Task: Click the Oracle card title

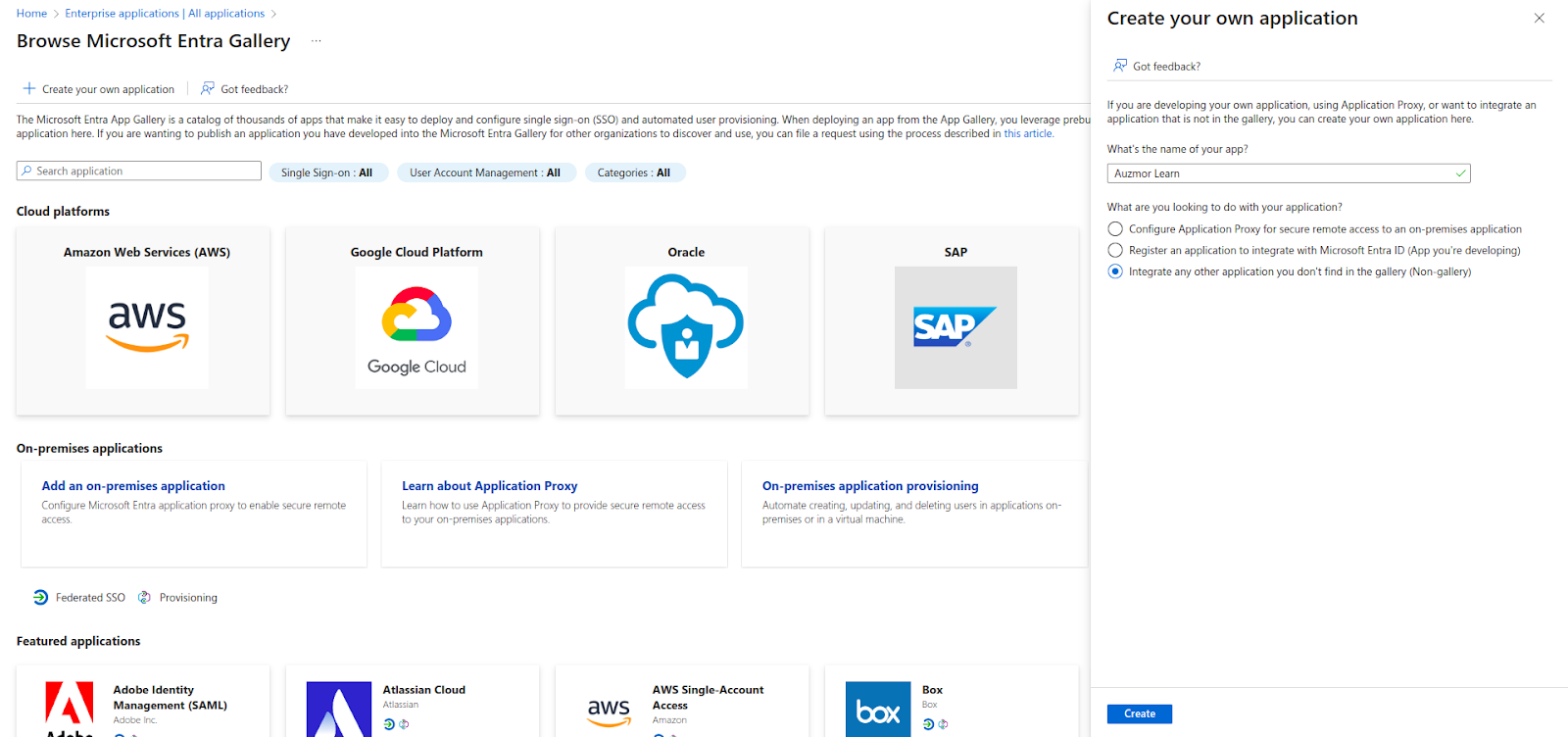Action: point(686,252)
